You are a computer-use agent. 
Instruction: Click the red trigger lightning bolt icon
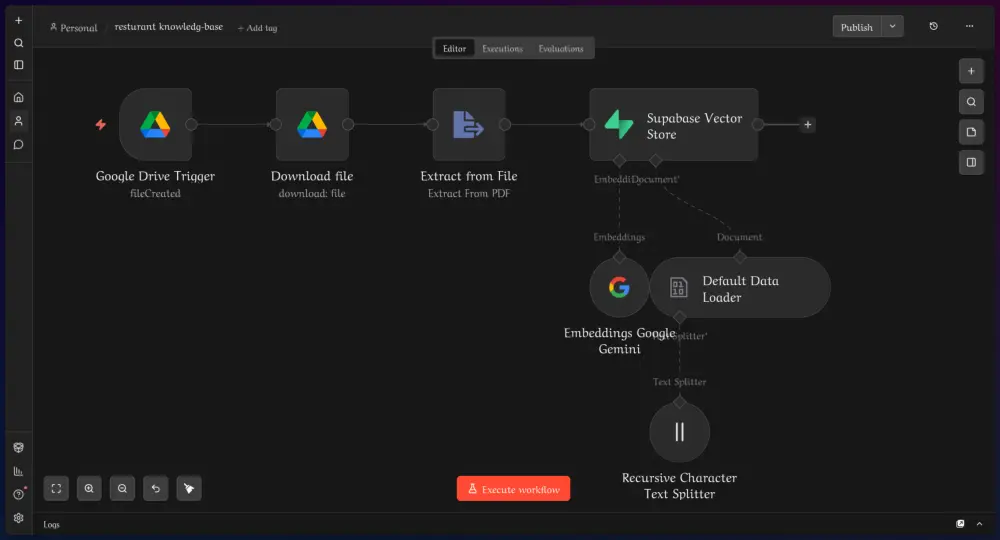(101, 124)
